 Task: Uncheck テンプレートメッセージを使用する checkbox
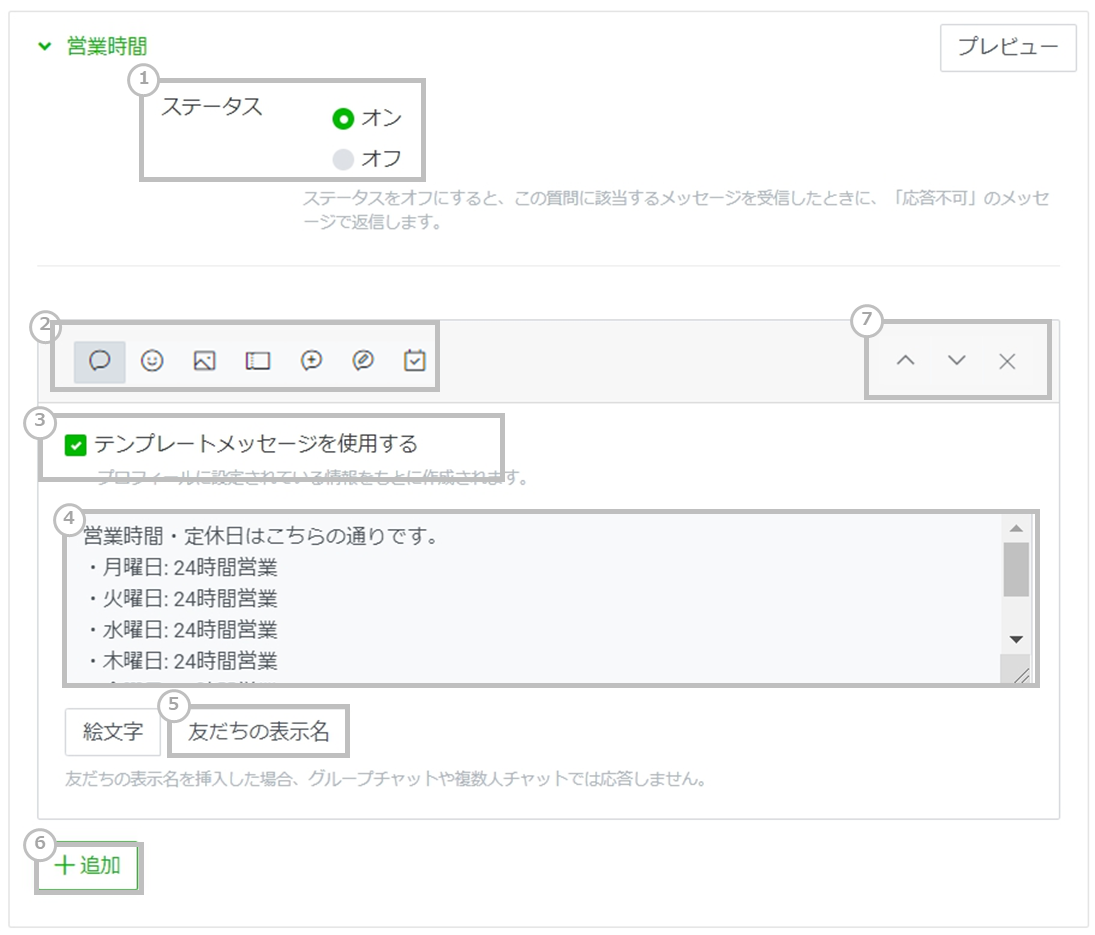75,445
